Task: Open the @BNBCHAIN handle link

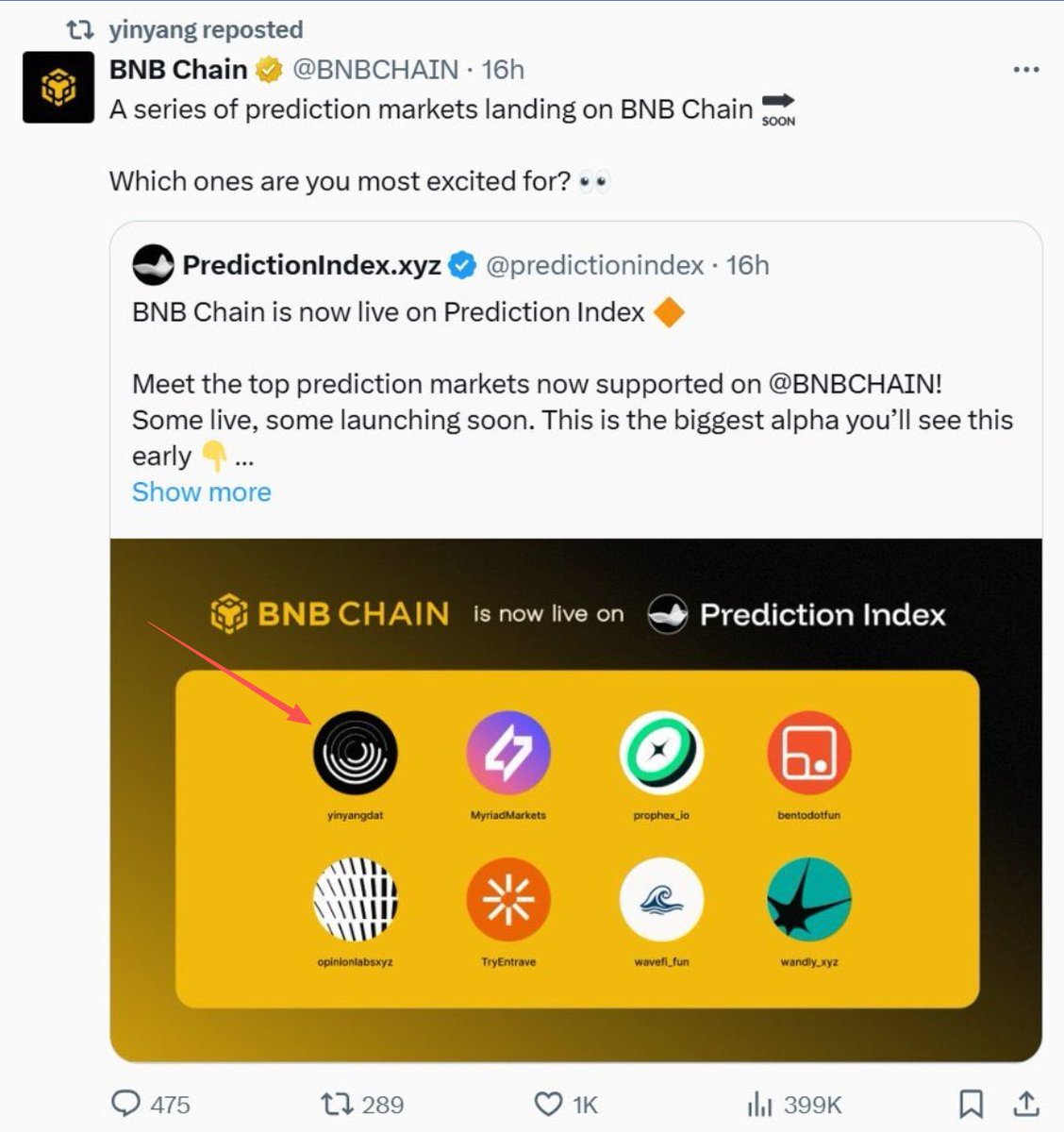Action: click(375, 70)
